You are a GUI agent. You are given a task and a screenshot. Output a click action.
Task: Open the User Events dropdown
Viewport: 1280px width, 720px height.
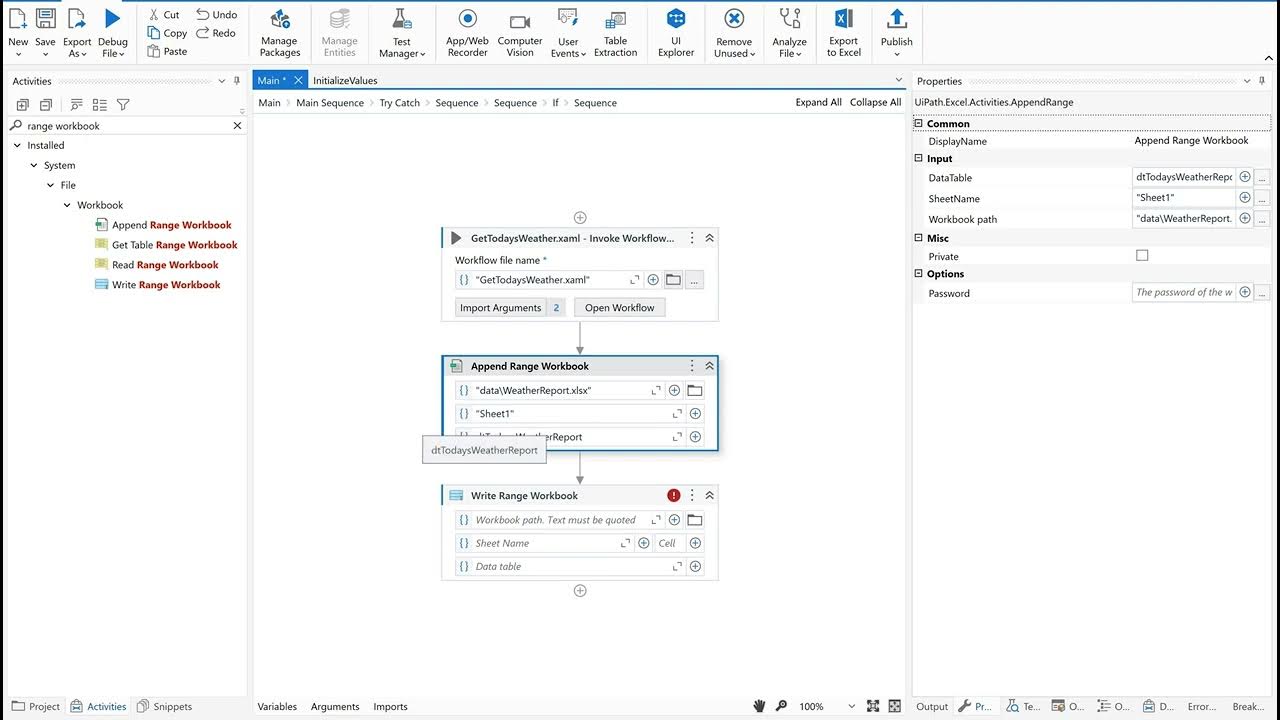coord(568,47)
